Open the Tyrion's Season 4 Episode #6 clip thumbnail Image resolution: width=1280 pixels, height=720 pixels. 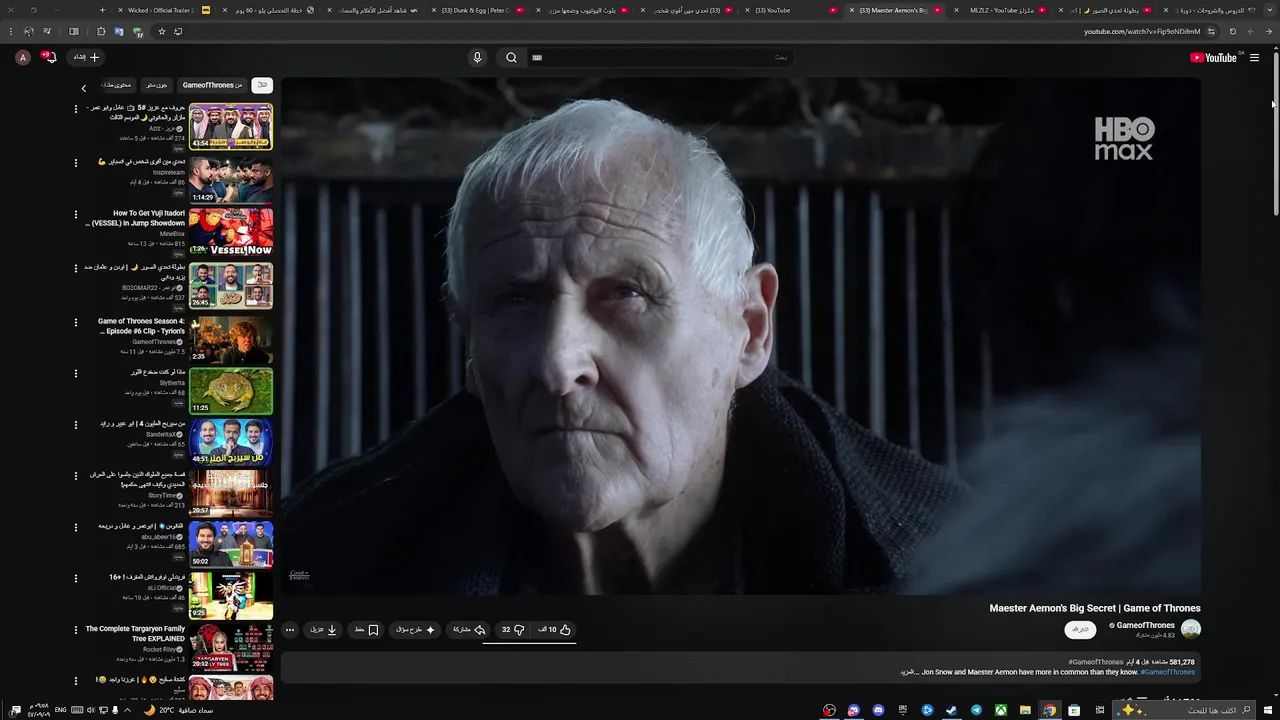pyautogui.click(x=231, y=340)
